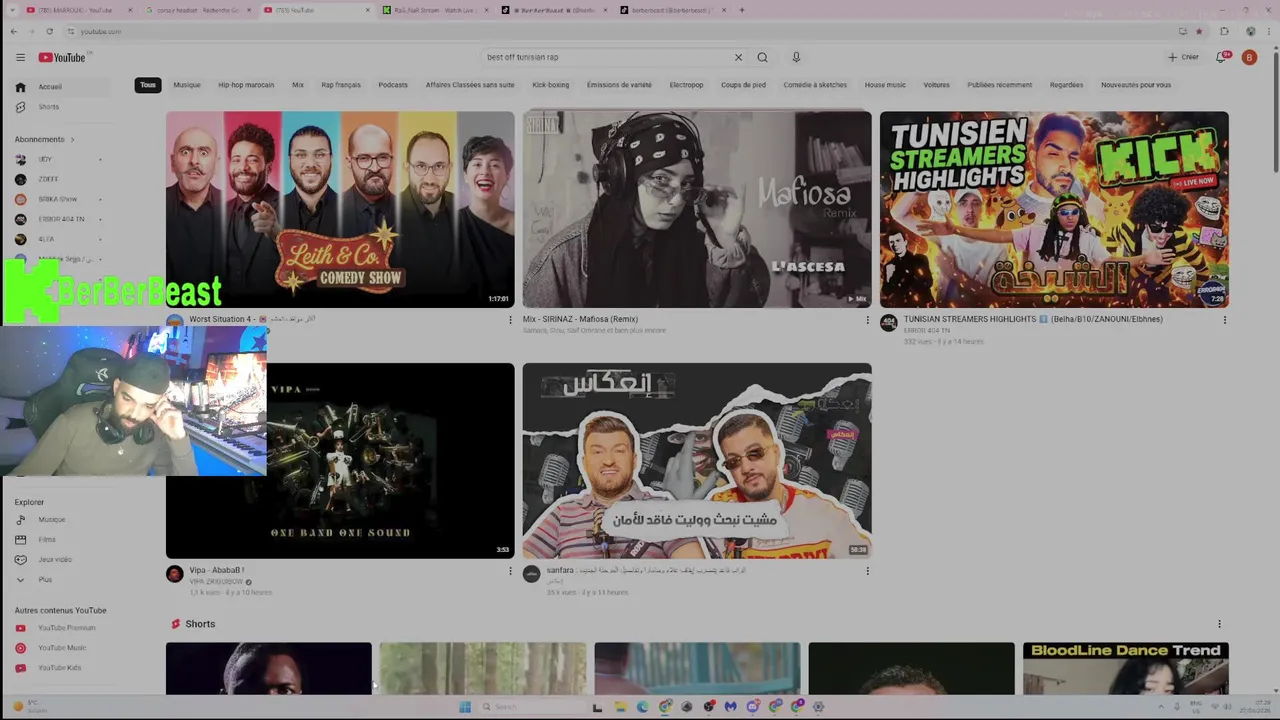
Task: Select House music filter chip
Action: 885,85
